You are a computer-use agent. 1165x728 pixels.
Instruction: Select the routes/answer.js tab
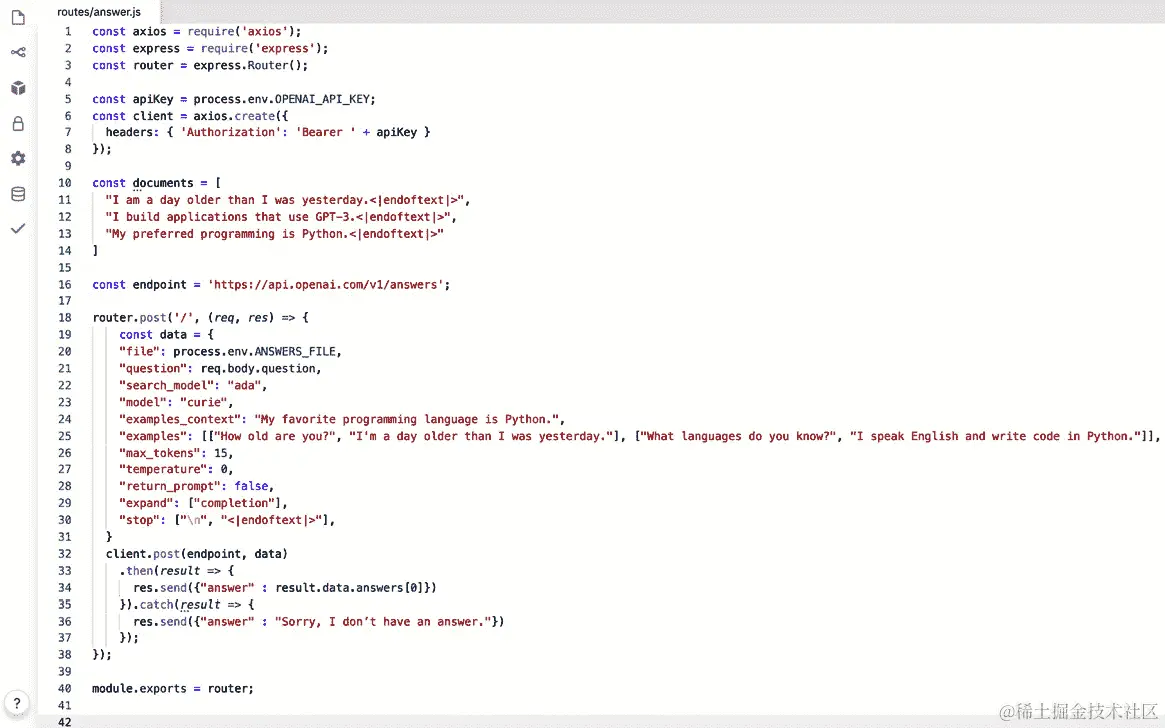[98, 12]
